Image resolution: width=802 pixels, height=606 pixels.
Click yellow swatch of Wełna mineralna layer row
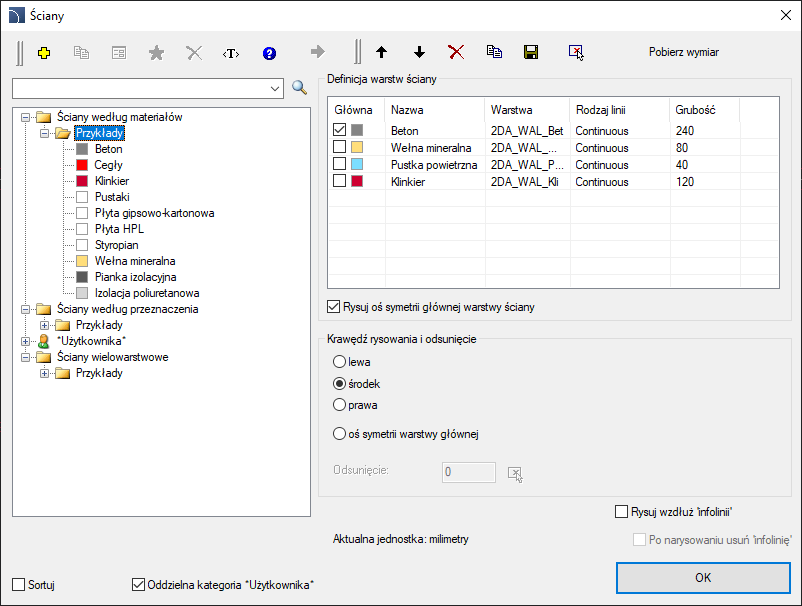tap(357, 147)
